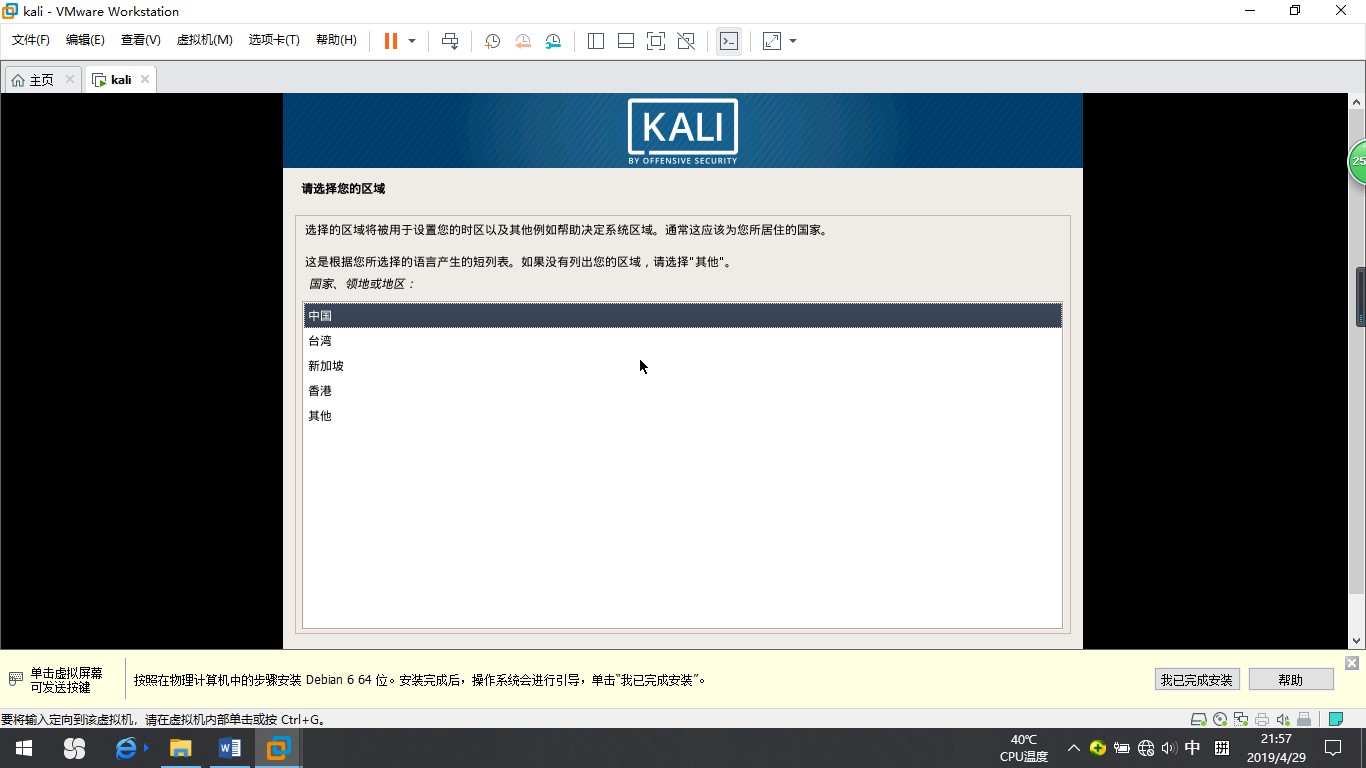This screenshot has height=768, width=1366.
Task: Click the battery power tray icon
Action: [x=1122, y=748]
